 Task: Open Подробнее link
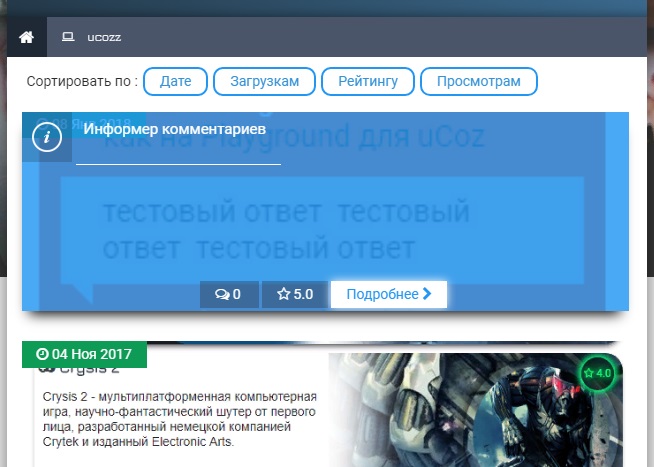click(x=389, y=294)
